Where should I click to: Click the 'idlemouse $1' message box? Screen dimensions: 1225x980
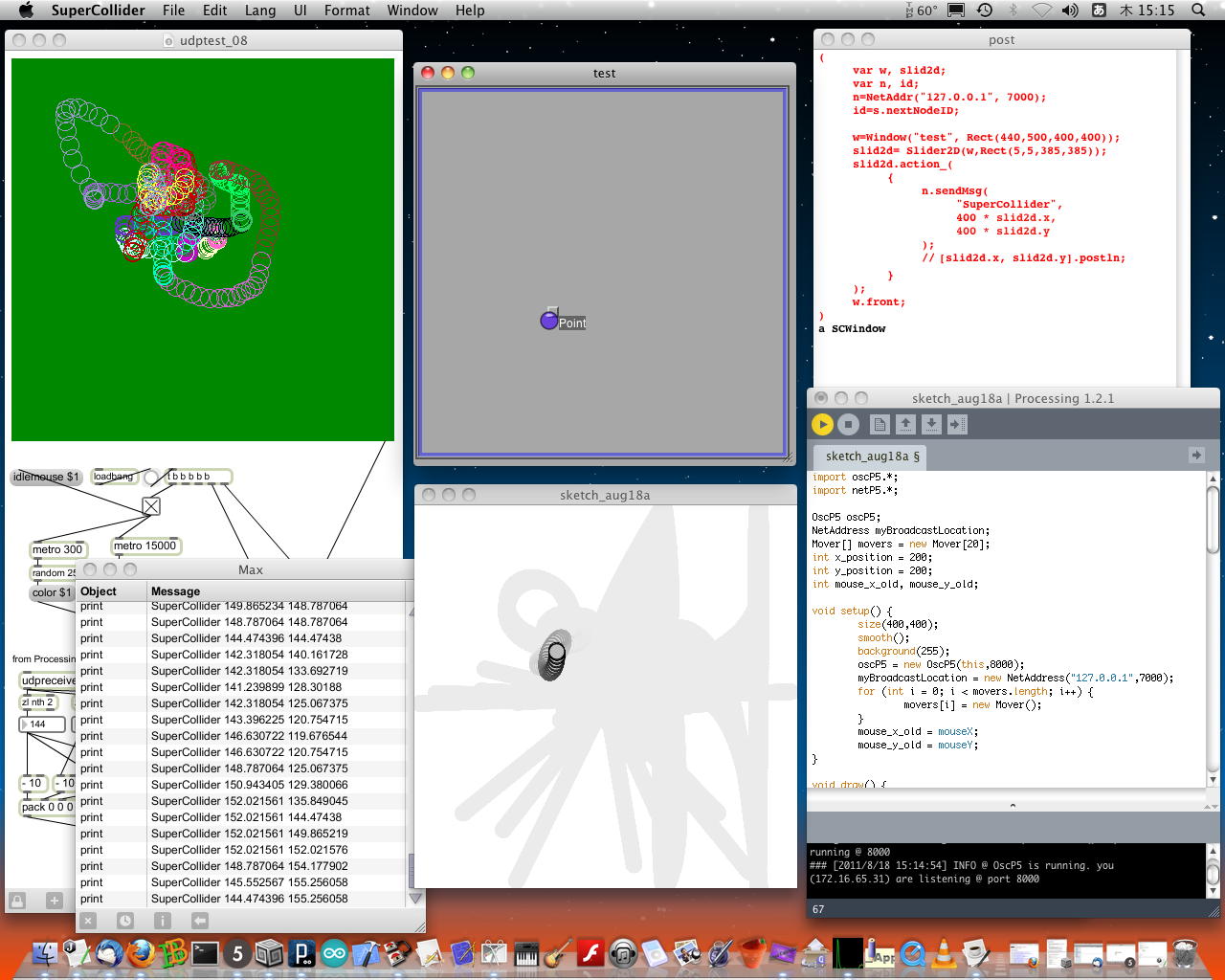click(46, 477)
